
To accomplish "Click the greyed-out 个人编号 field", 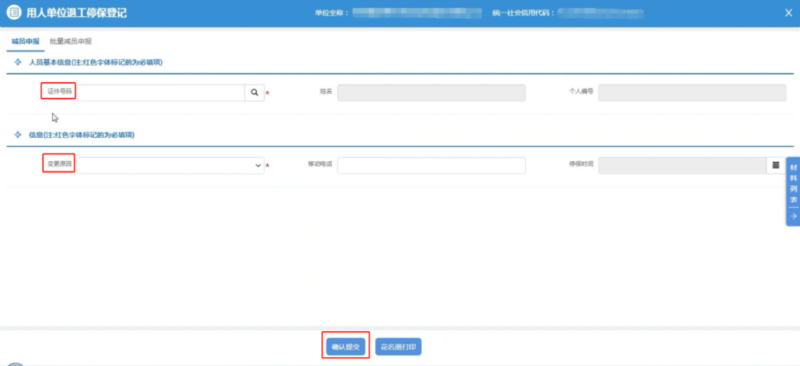I will (x=692, y=92).
